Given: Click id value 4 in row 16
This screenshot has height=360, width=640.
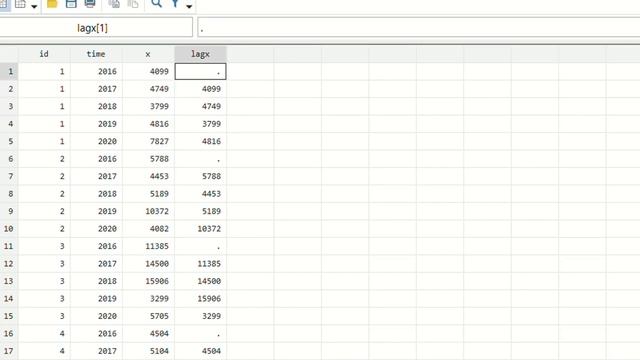Looking at the screenshot, I should tap(44, 333).
